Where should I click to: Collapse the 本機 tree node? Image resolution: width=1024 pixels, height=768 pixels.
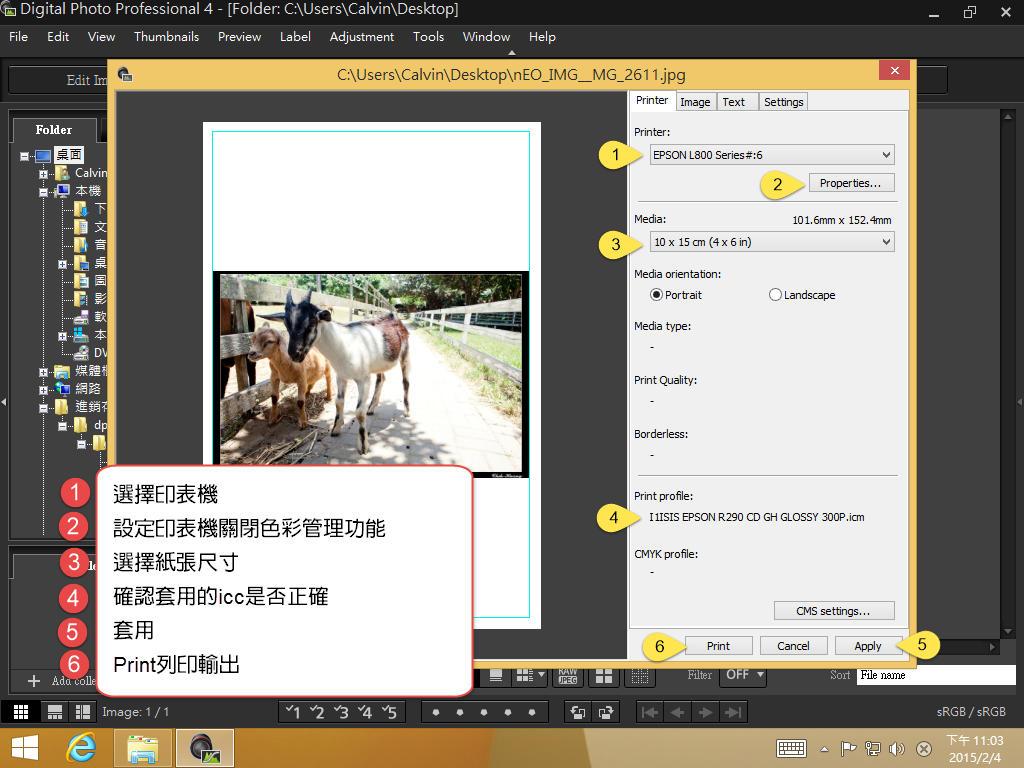pos(43,192)
